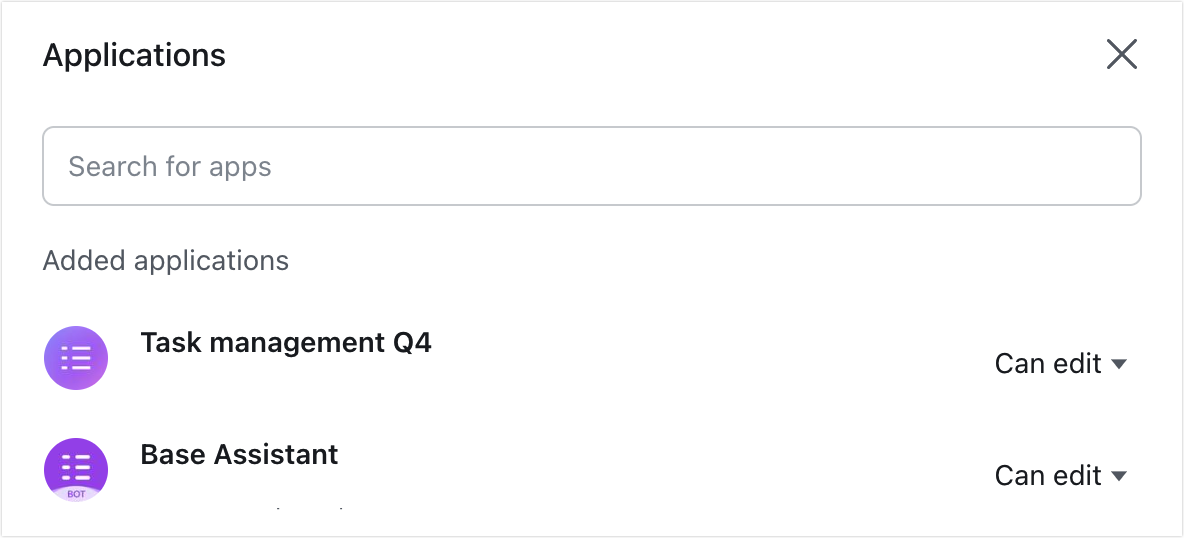Click the Added applications section label
This screenshot has width=1184, height=538.
pyautogui.click(x=165, y=261)
